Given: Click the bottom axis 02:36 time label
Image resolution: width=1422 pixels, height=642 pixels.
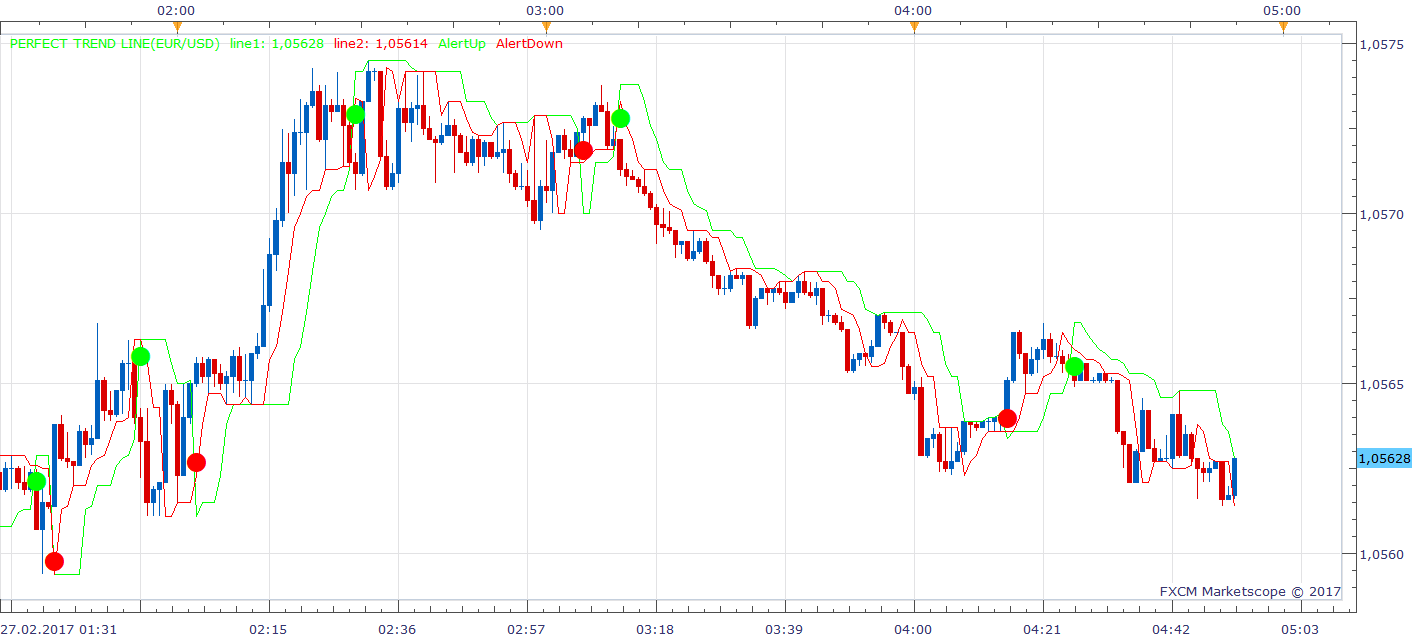Looking at the screenshot, I should [398, 629].
